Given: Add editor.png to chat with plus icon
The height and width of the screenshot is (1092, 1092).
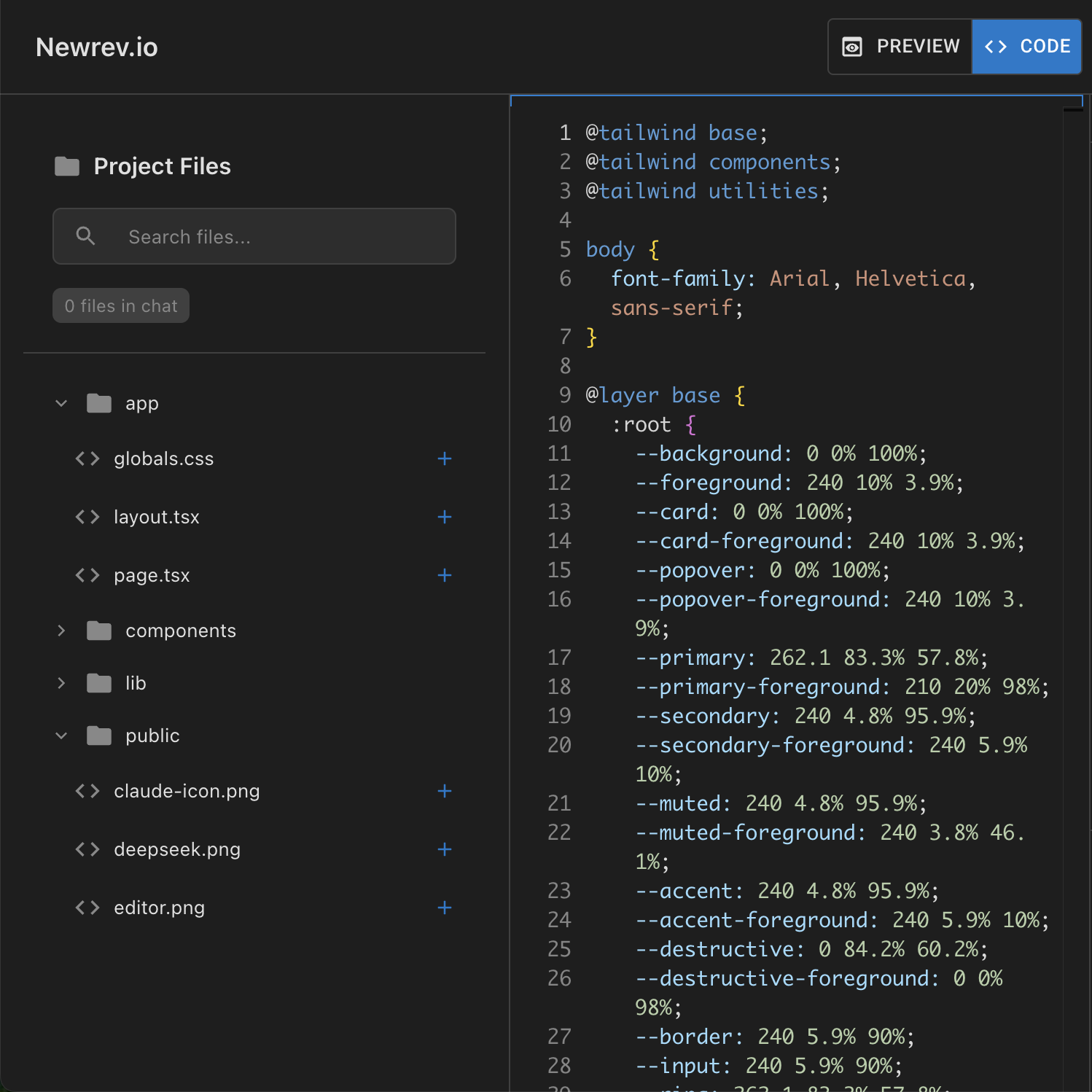Looking at the screenshot, I should tap(445, 908).
